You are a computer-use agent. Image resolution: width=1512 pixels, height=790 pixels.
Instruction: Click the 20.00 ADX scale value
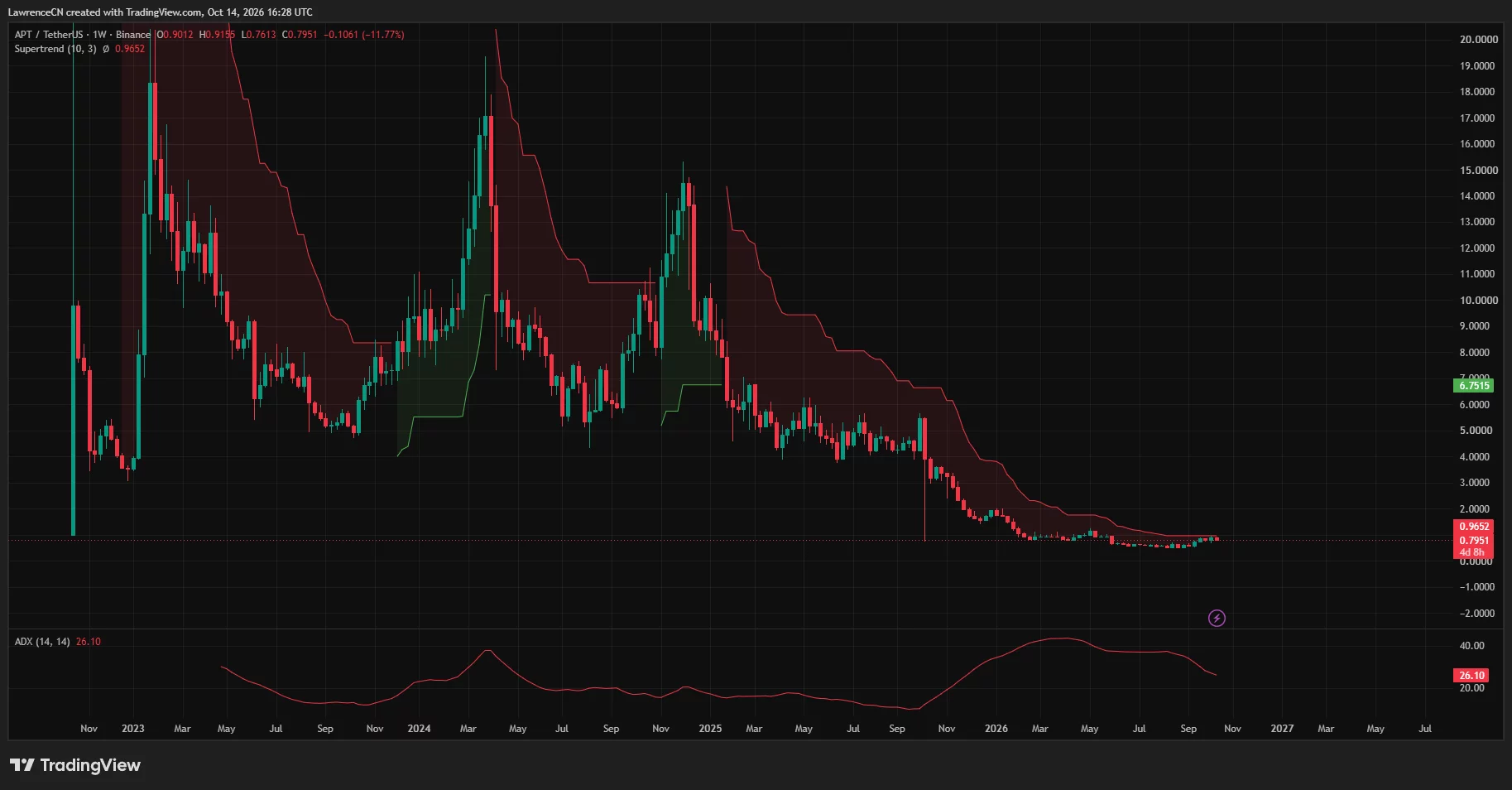[x=1471, y=688]
